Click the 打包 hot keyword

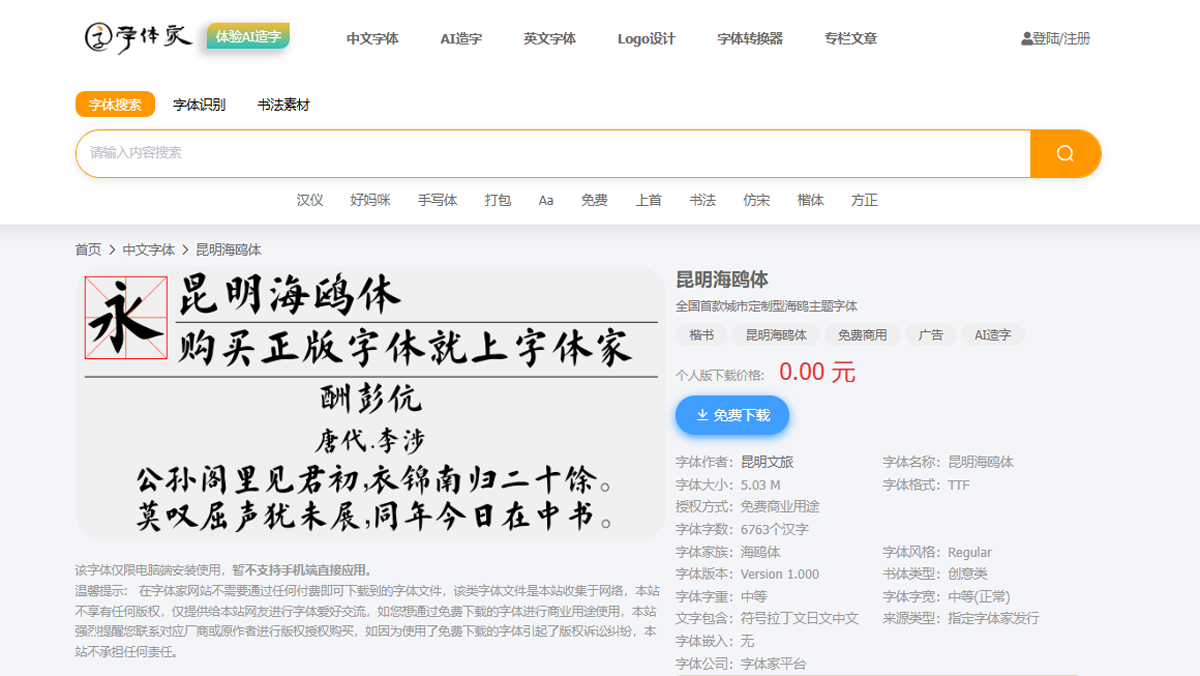[x=498, y=200]
